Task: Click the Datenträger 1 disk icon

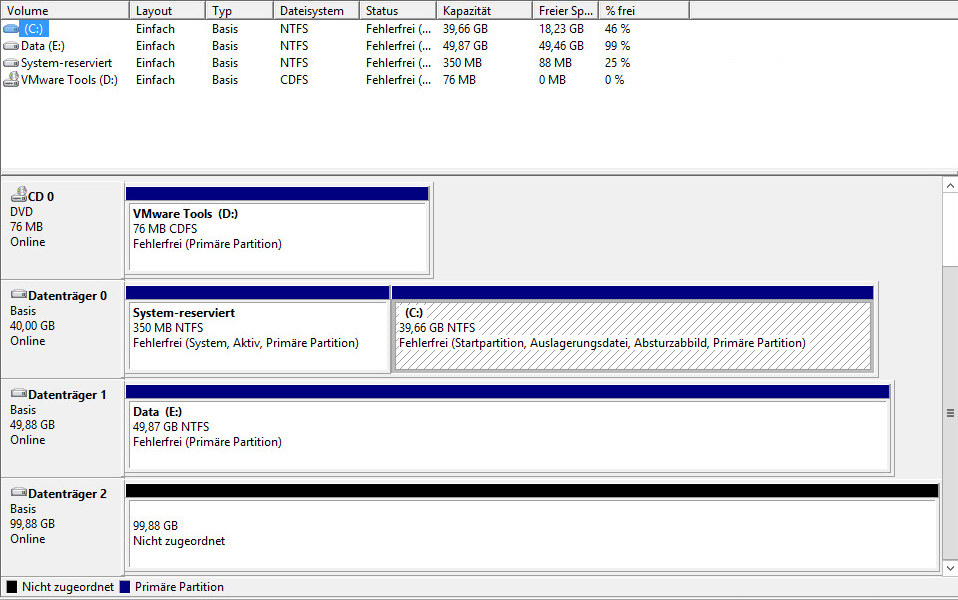Action: [x=19, y=393]
